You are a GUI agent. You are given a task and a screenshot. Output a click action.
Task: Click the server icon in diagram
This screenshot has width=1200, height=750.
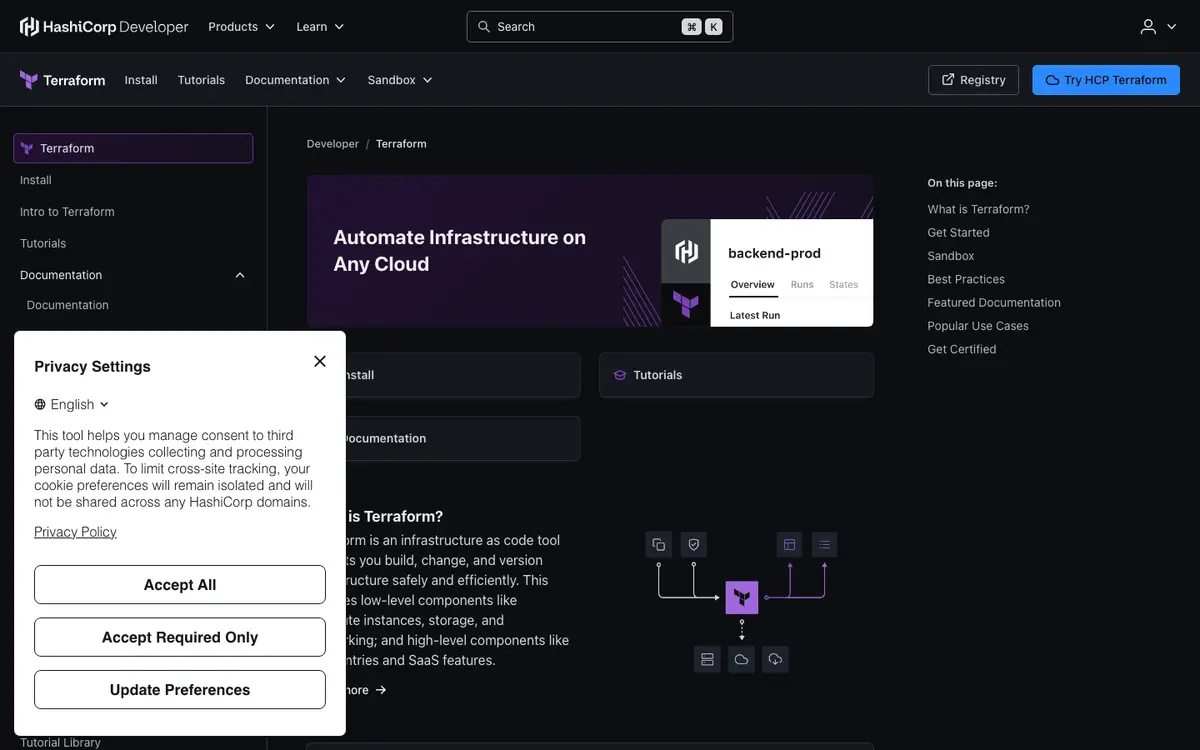click(x=707, y=659)
